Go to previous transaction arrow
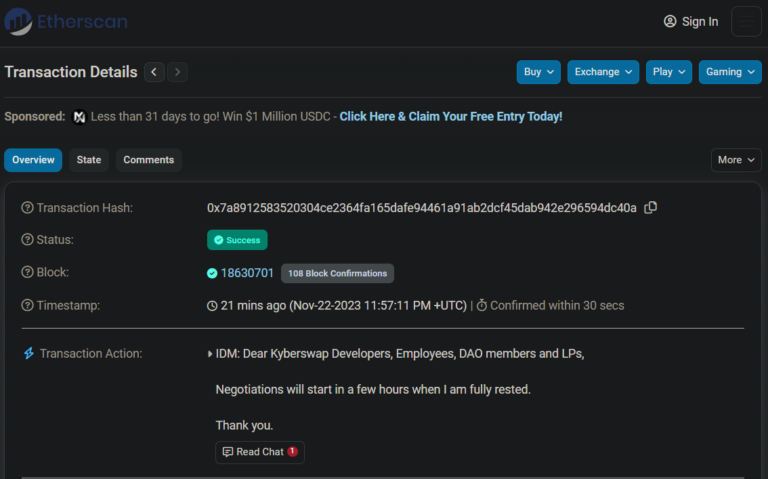This screenshot has width=768, height=479. (x=154, y=72)
